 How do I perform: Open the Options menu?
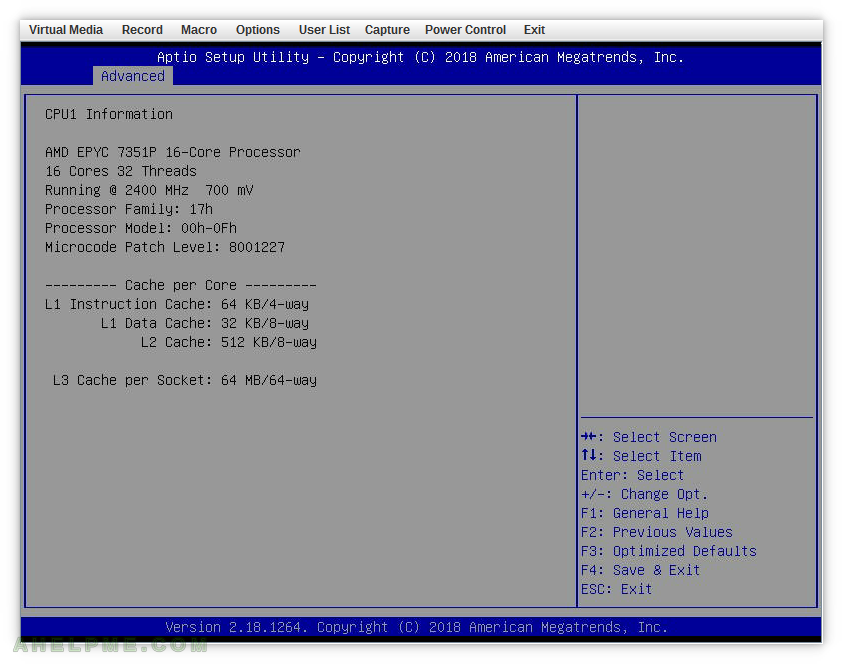[x=258, y=30]
